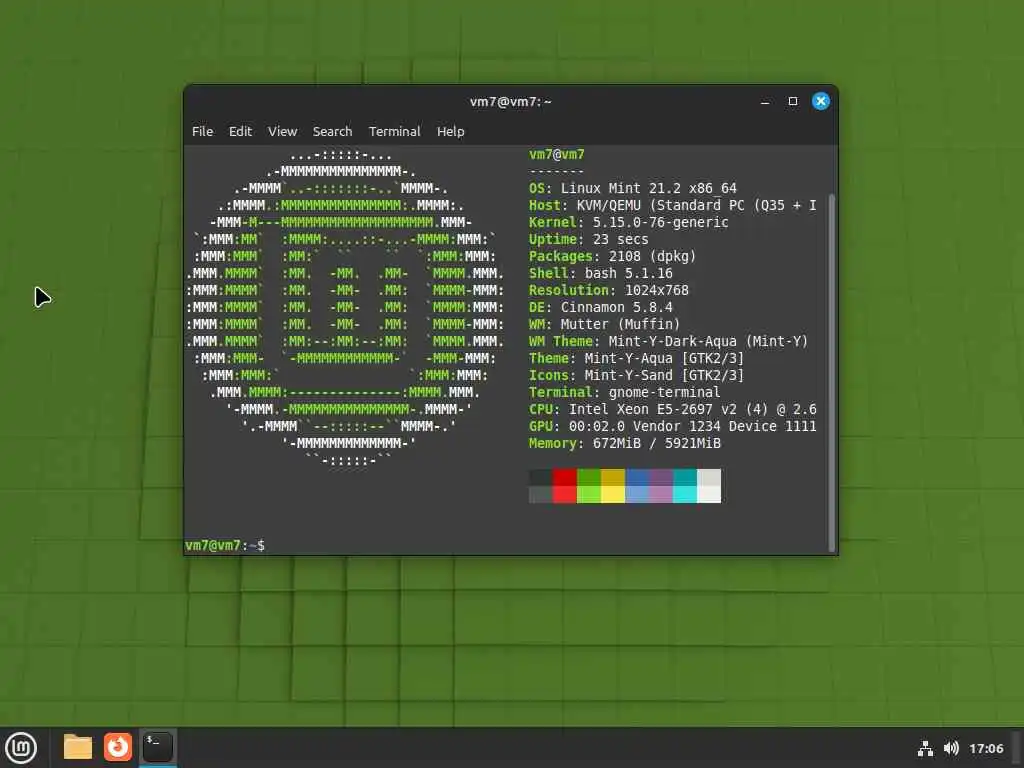Open the Linux Mint start menu
This screenshot has height=768, width=1024.
point(21,748)
